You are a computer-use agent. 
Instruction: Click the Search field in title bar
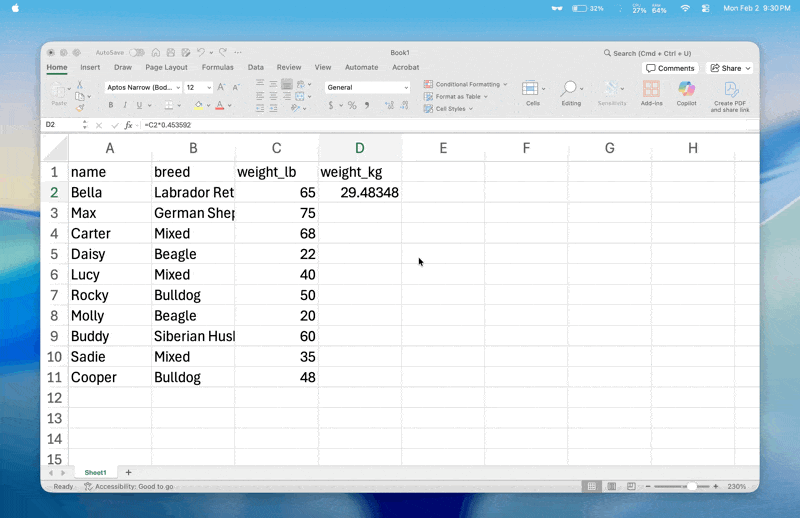point(647,53)
